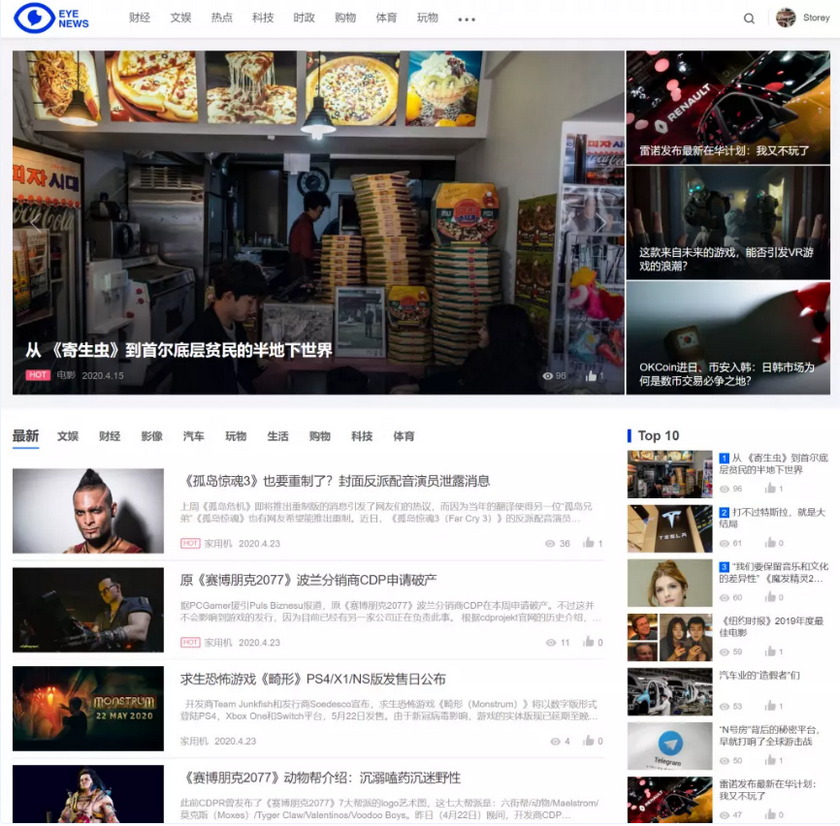Click the search magnifier icon
This screenshot has height=826, width=840.
tap(749, 18)
